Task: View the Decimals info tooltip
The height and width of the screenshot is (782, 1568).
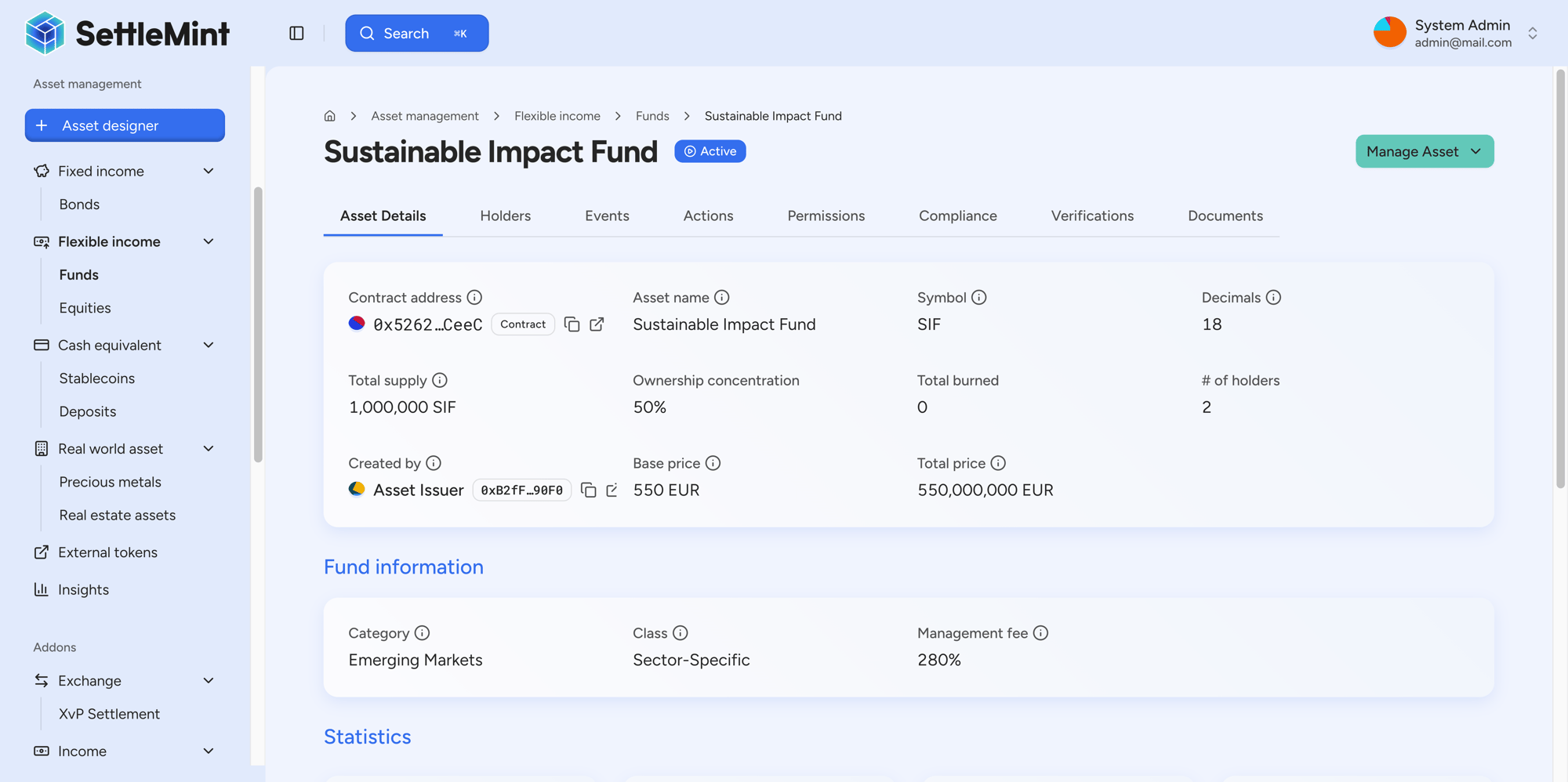Action: (x=1274, y=297)
